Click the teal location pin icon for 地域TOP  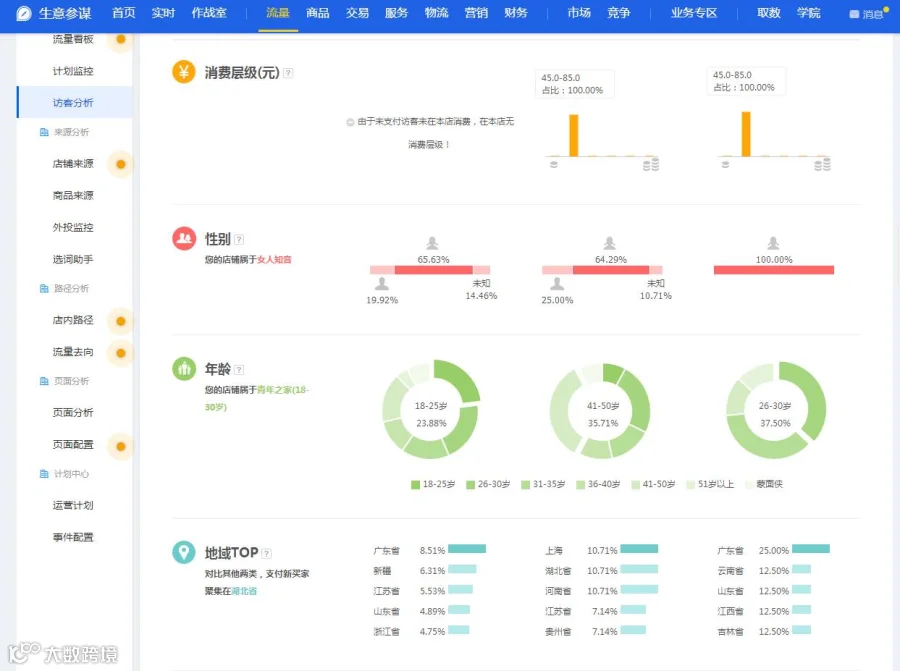click(184, 552)
